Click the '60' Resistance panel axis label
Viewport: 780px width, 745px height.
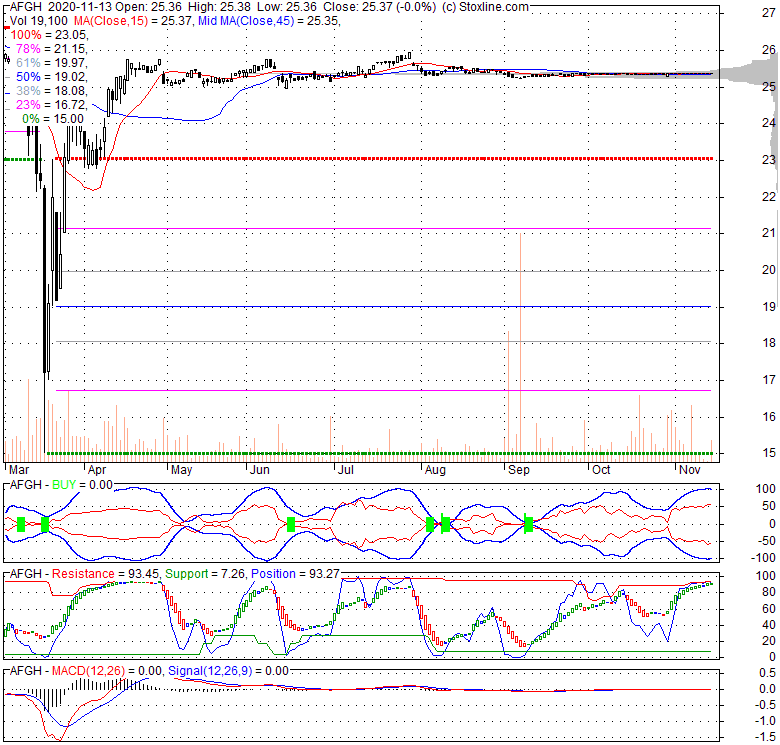tap(769, 609)
